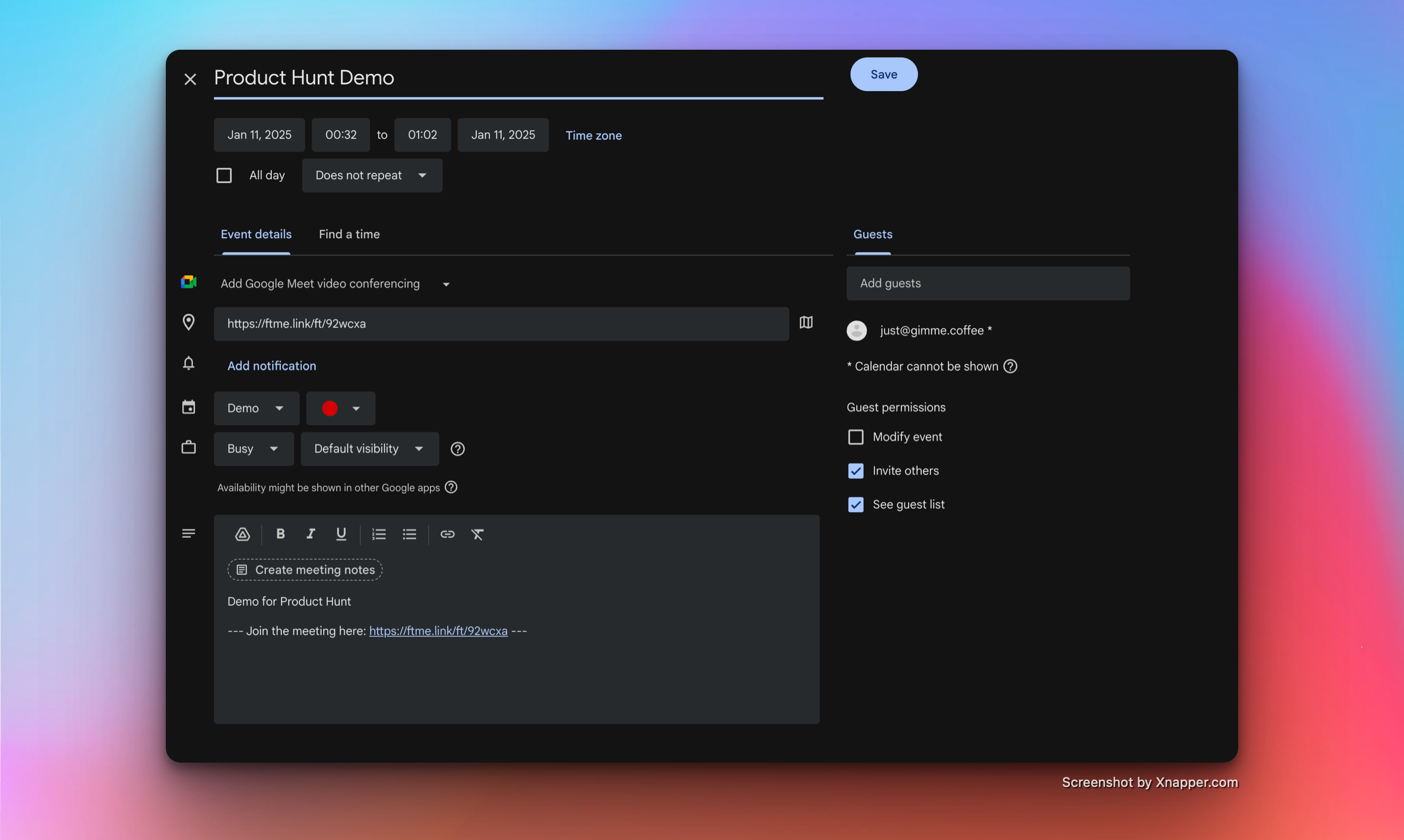Remove formatting from description text
The width and height of the screenshot is (1404, 840).
click(x=477, y=534)
